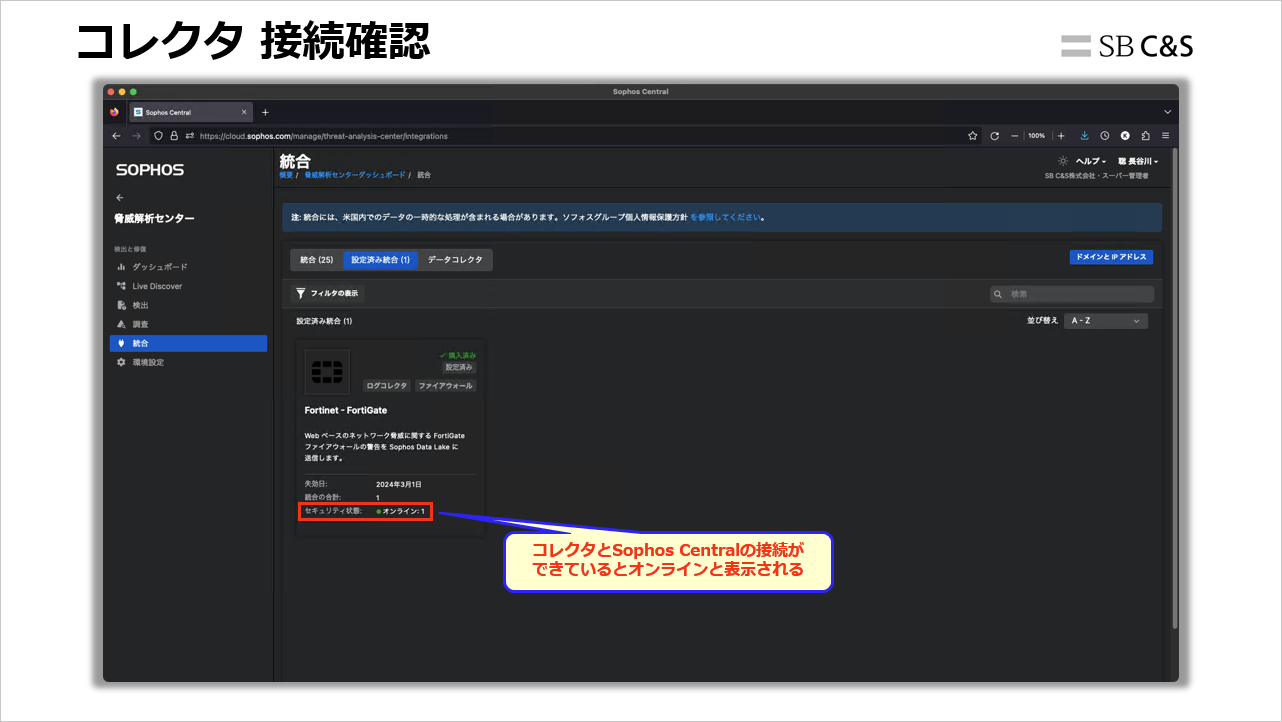
Task: Switch to the 設定済み統合 (1) tab
Action: (x=381, y=260)
